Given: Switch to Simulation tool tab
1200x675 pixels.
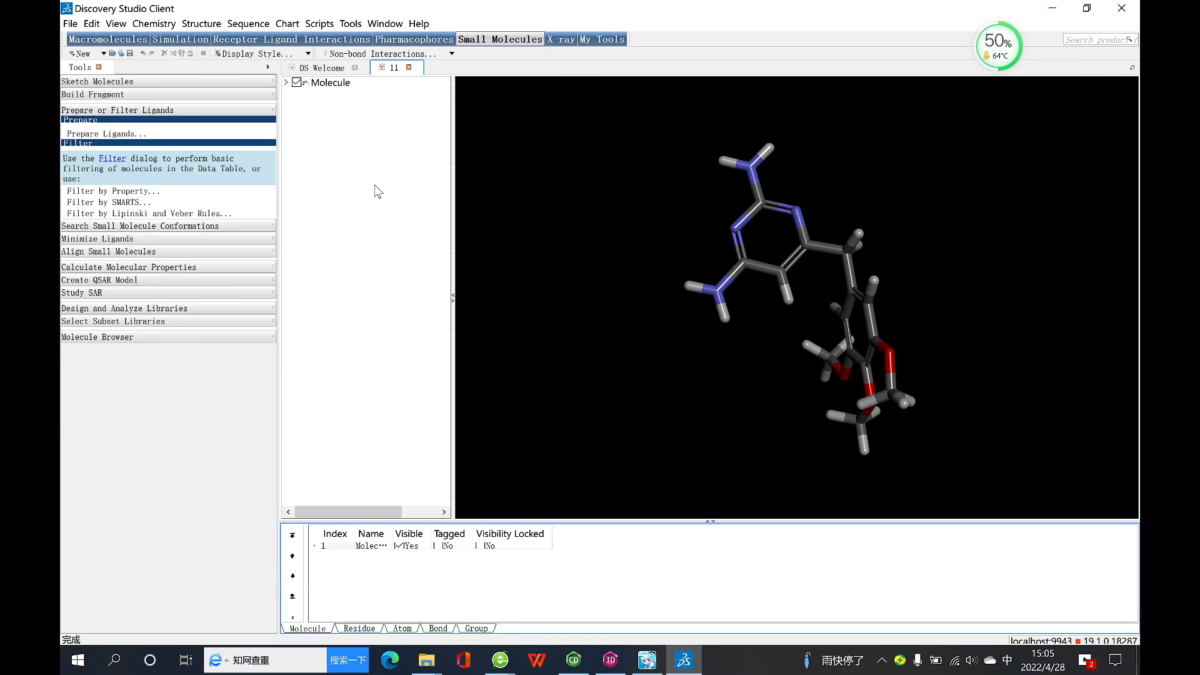Looking at the screenshot, I should click(180, 39).
